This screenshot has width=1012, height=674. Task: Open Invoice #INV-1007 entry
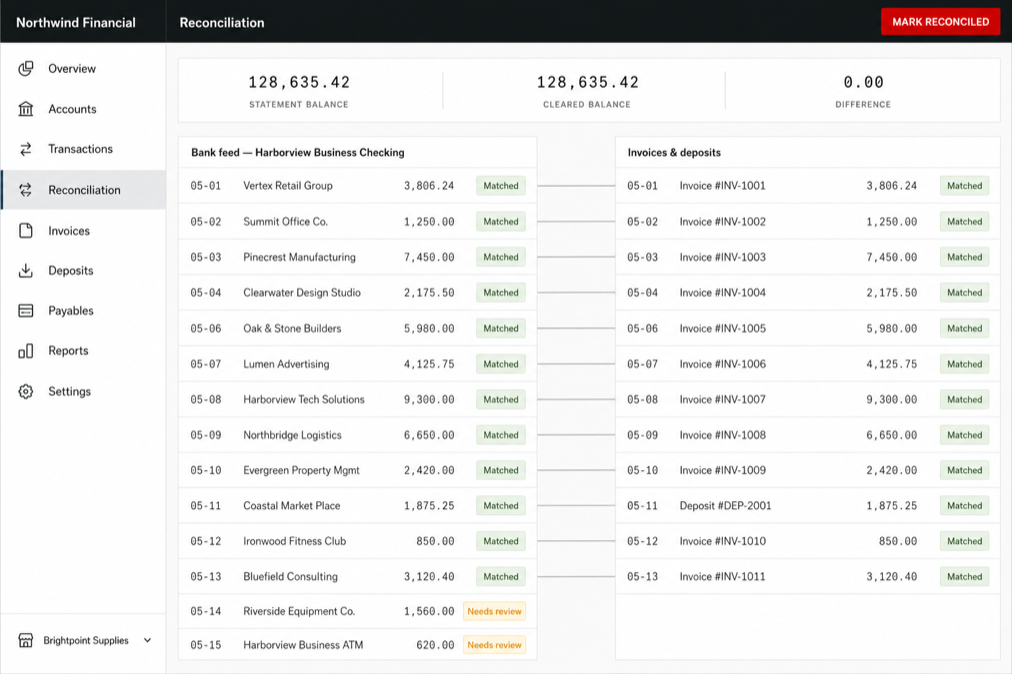tap(807, 400)
